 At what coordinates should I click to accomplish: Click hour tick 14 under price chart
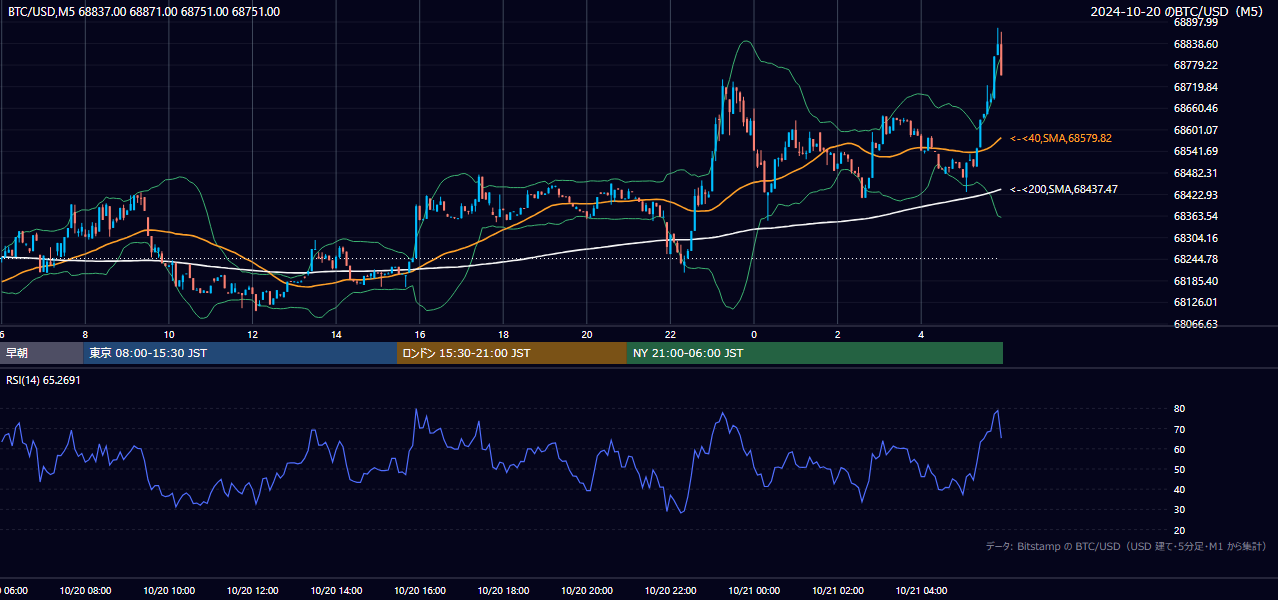point(336,334)
